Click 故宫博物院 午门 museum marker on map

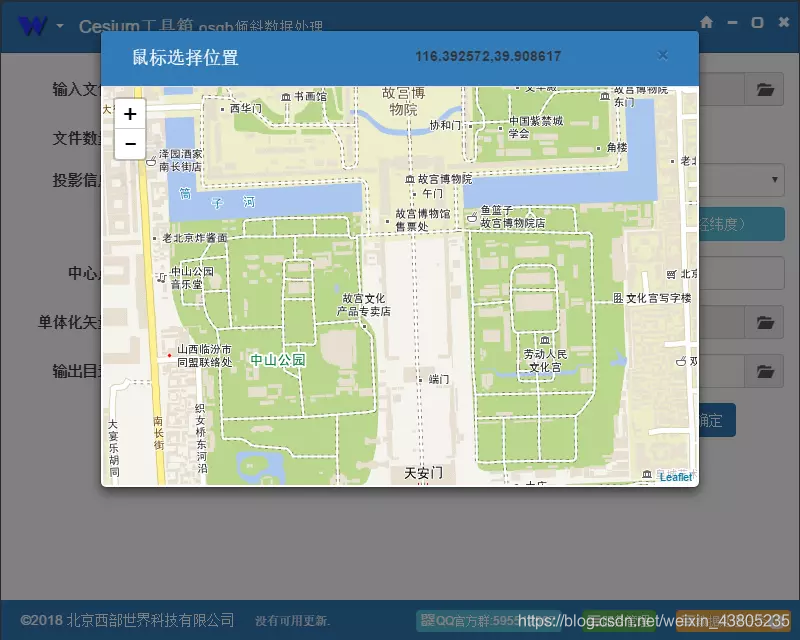coord(409,179)
